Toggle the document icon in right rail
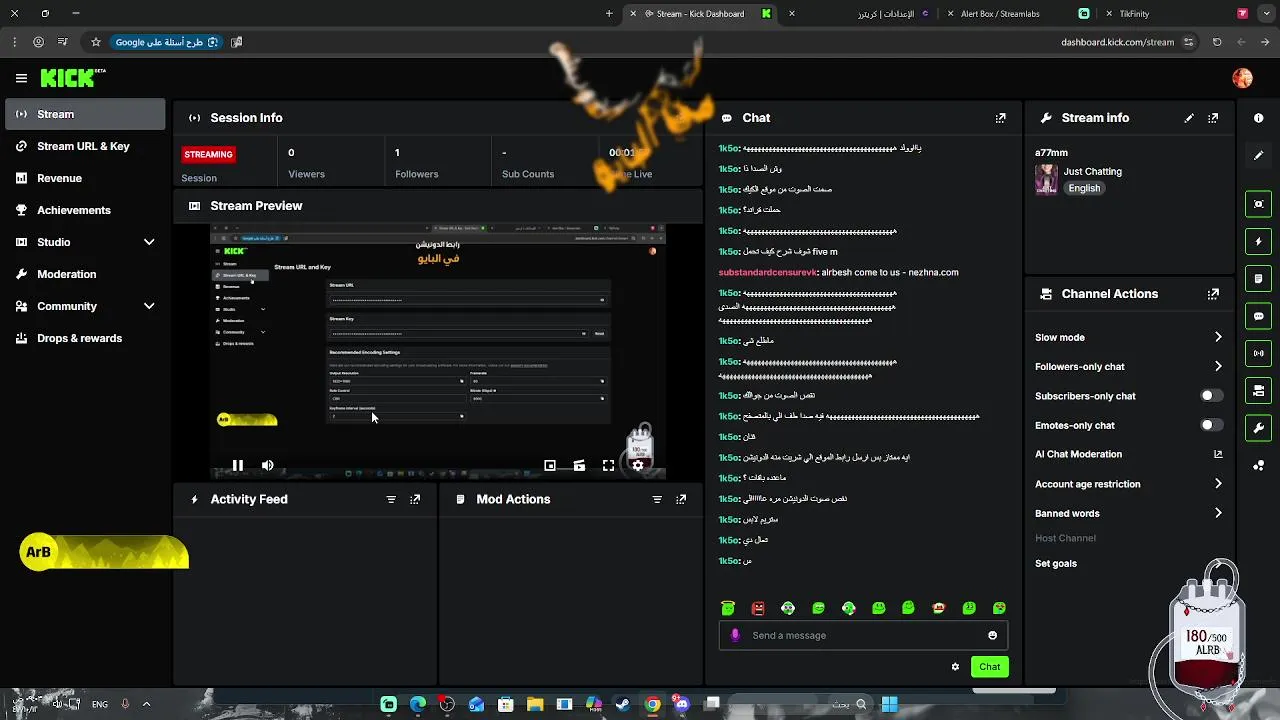This screenshot has height=720, width=1280. pyautogui.click(x=1258, y=278)
